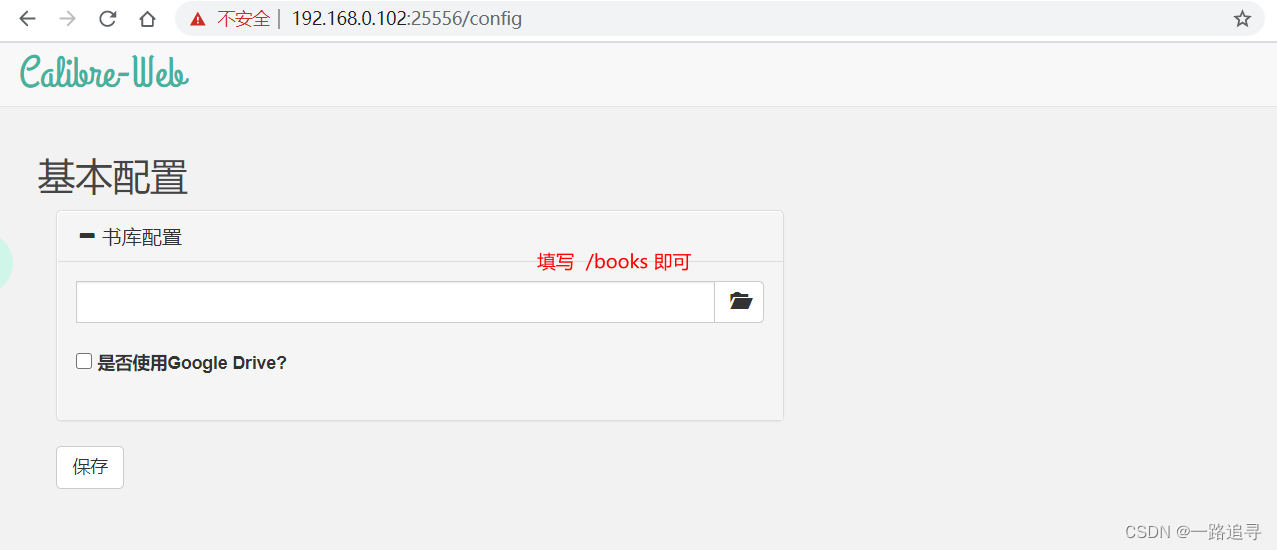Reload the config page
Screen dimensions: 1277x550
click(108, 19)
